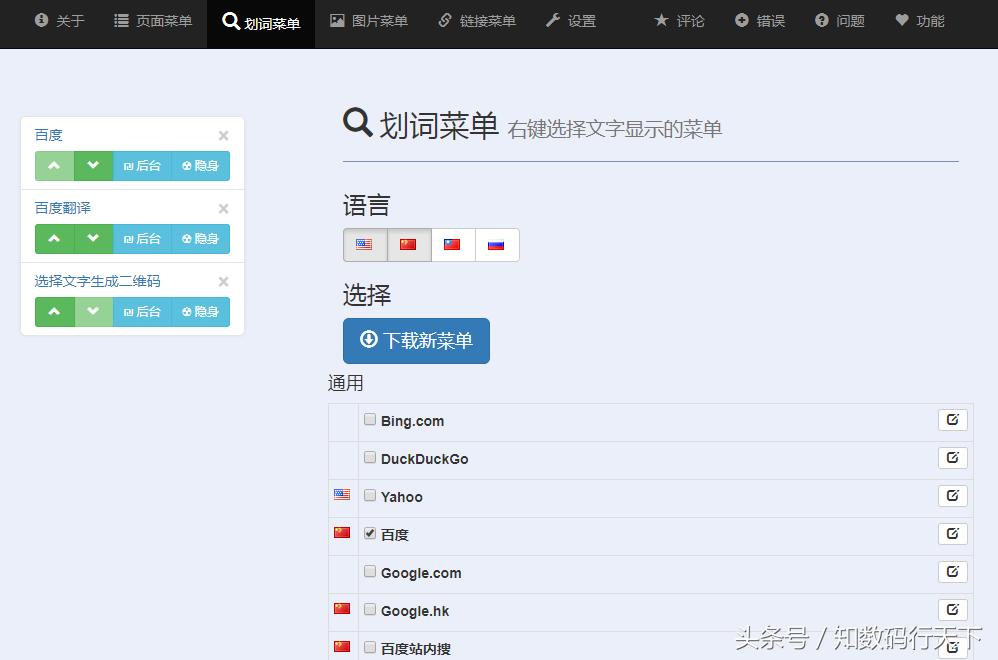
Task: Check the Google.com checkbox
Action: [x=369, y=571]
